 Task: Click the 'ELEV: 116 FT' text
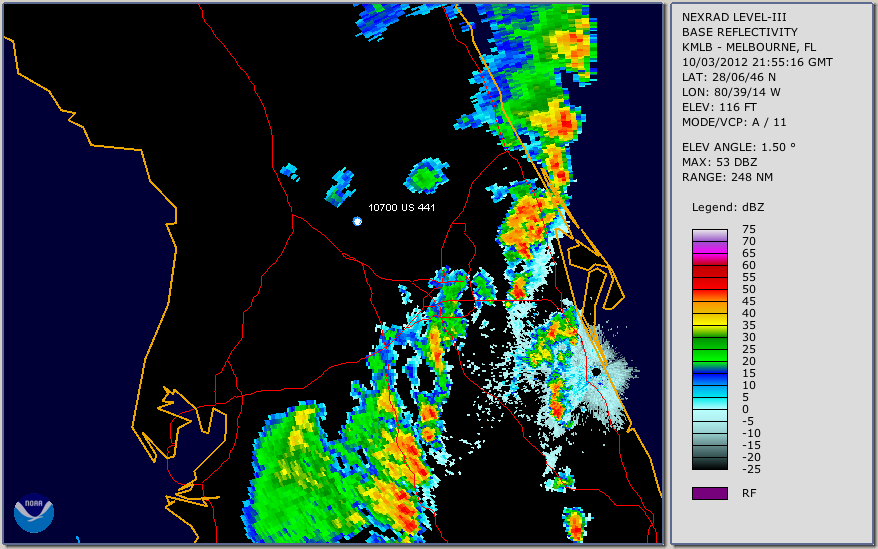(719, 107)
